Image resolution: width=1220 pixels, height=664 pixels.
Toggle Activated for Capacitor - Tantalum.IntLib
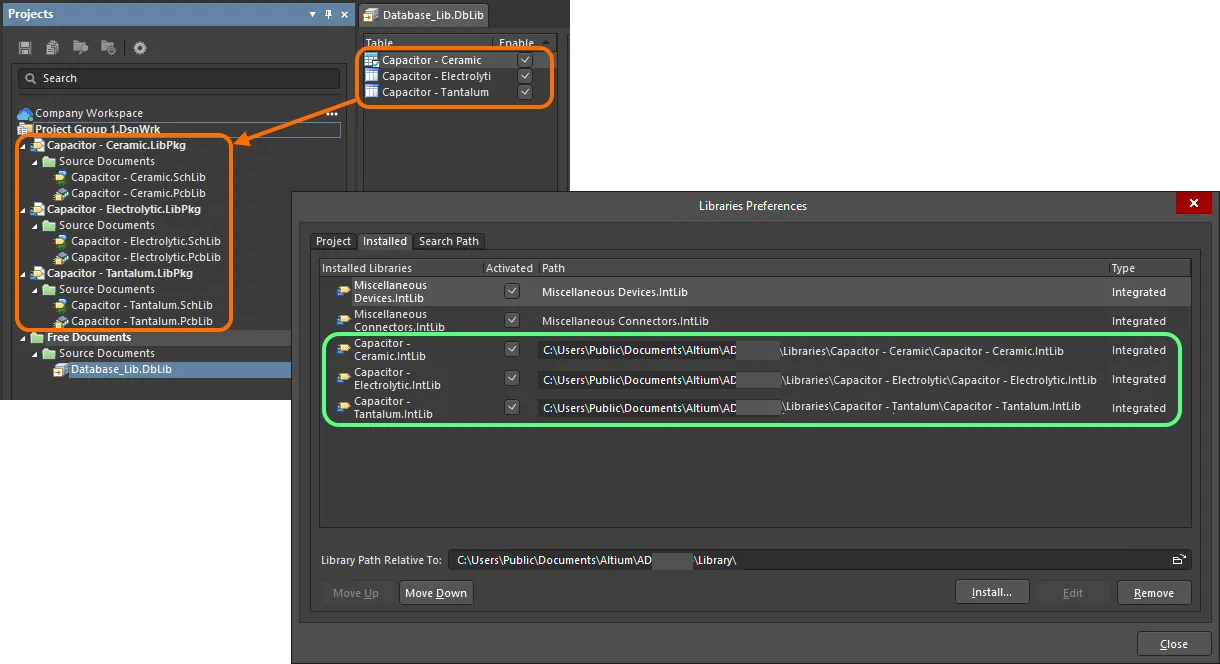[511, 407]
